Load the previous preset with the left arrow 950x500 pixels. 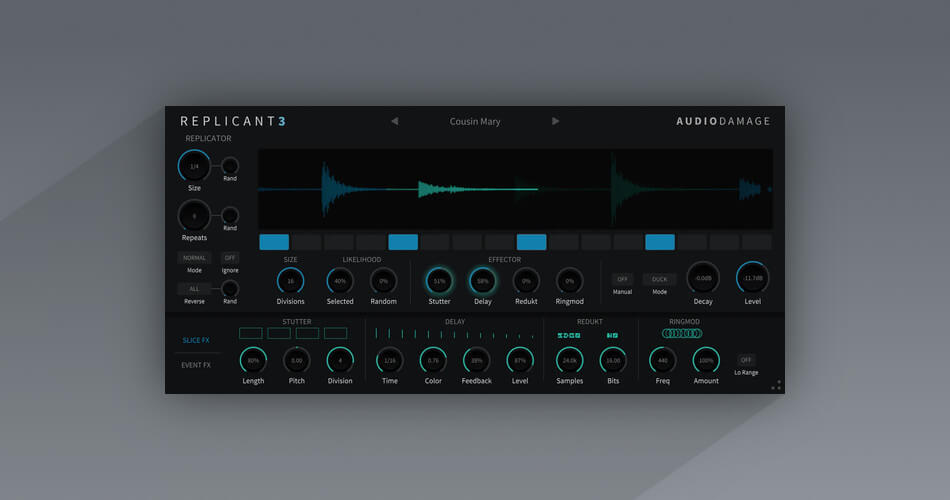tap(394, 121)
